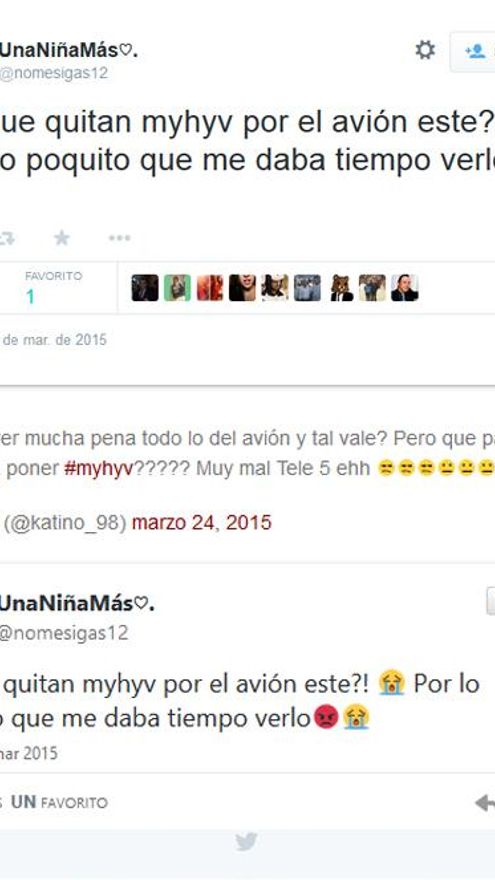Click the #myhyv hashtag link
This screenshot has width=495, height=880.
coord(98,469)
